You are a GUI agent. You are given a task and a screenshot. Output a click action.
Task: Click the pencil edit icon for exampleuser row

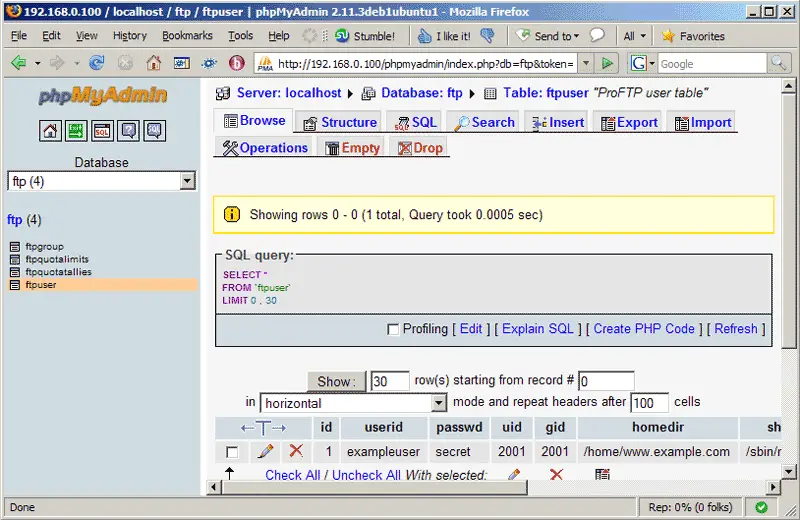265,451
